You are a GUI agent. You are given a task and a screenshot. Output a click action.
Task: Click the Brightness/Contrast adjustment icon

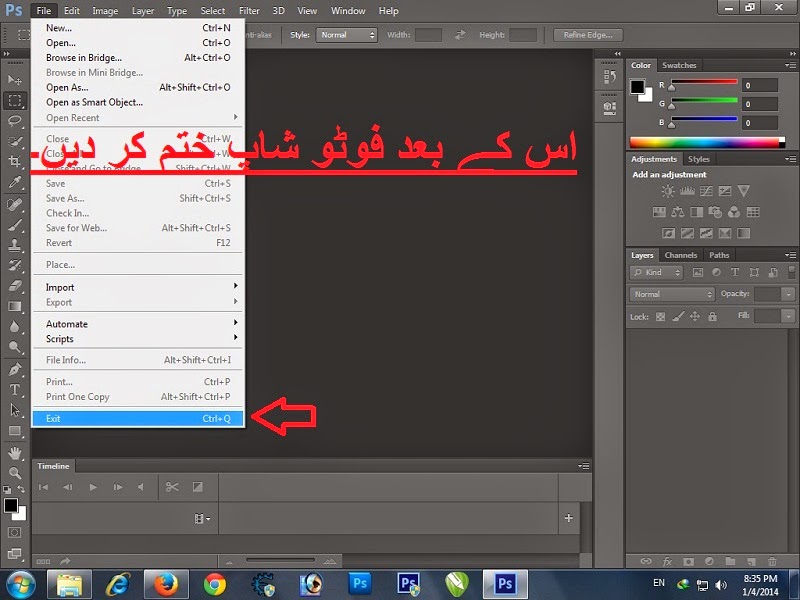click(667, 191)
